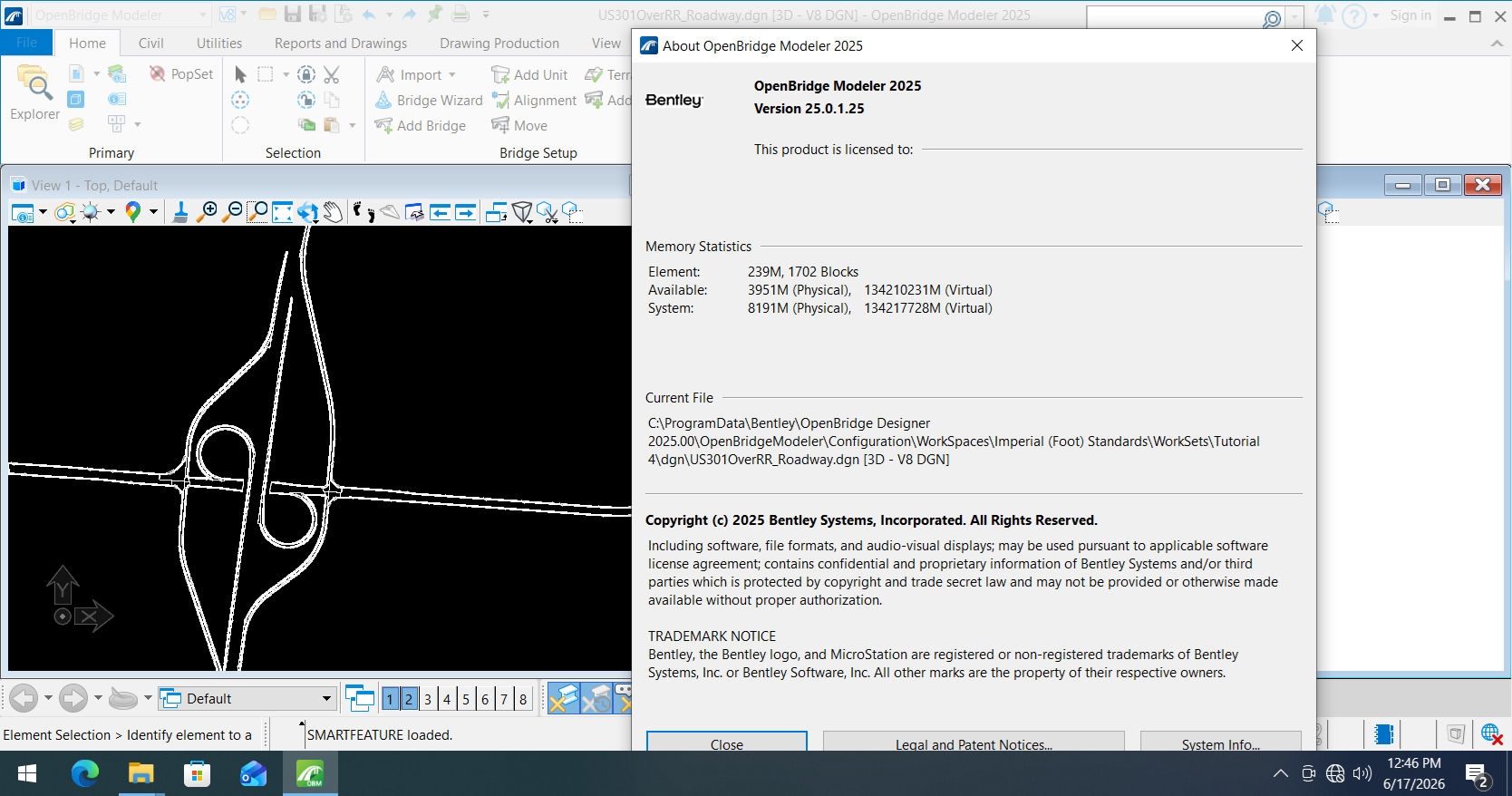
Task: Expand the map background dropdown arrow
Action: click(153, 212)
